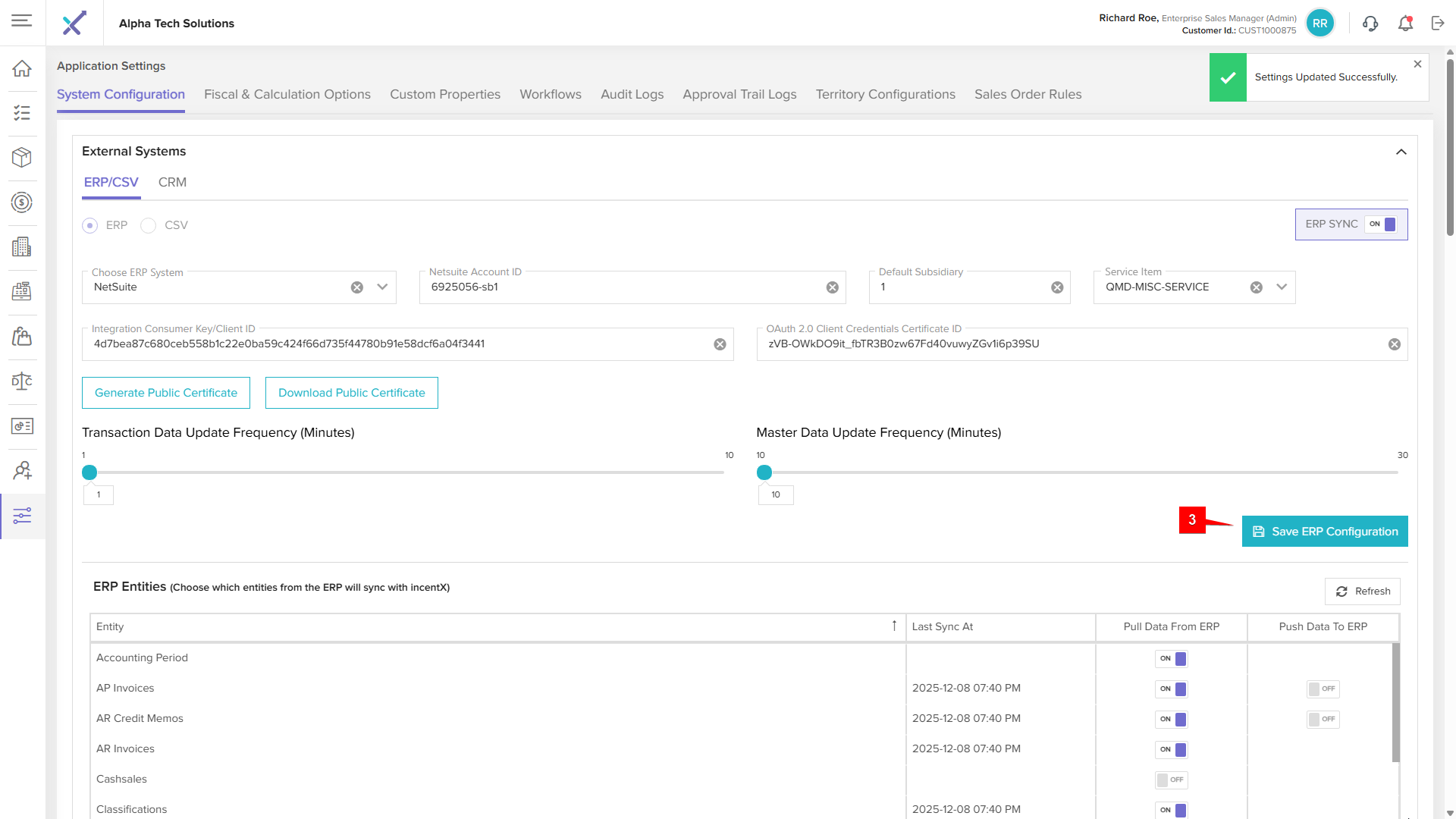Open the balance scale sidebar icon
The height and width of the screenshot is (819, 1456).
(x=22, y=381)
